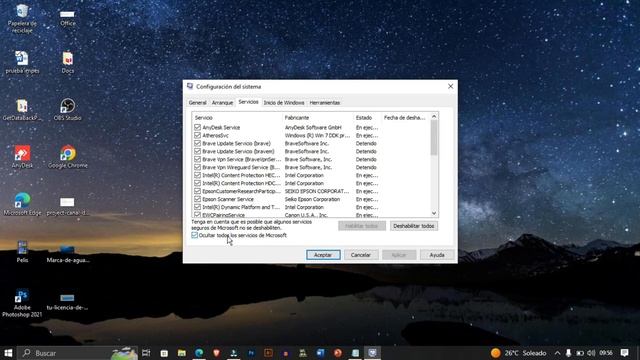
Task: Click the SEIKO EPSON CORPORAT... manufacturer cell
Action: point(317,191)
